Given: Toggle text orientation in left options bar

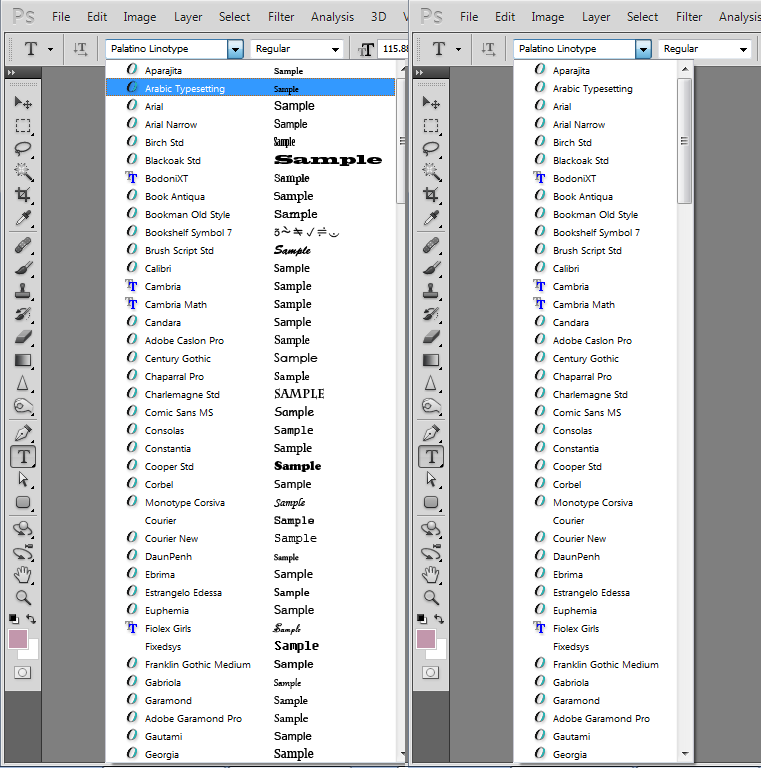Looking at the screenshot, I should tap(80, 49).
